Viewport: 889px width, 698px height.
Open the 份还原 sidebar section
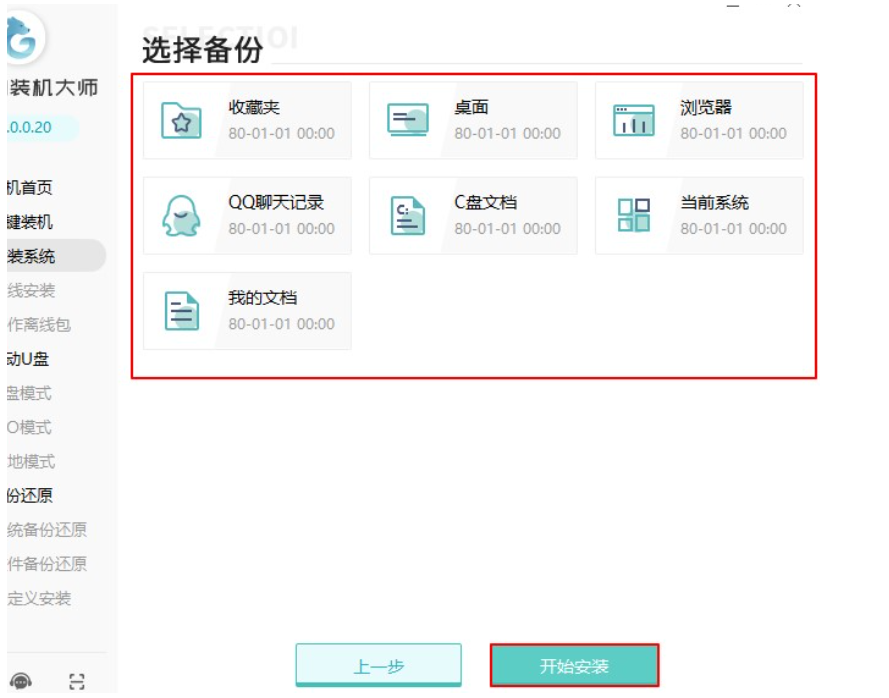[29, 496]
